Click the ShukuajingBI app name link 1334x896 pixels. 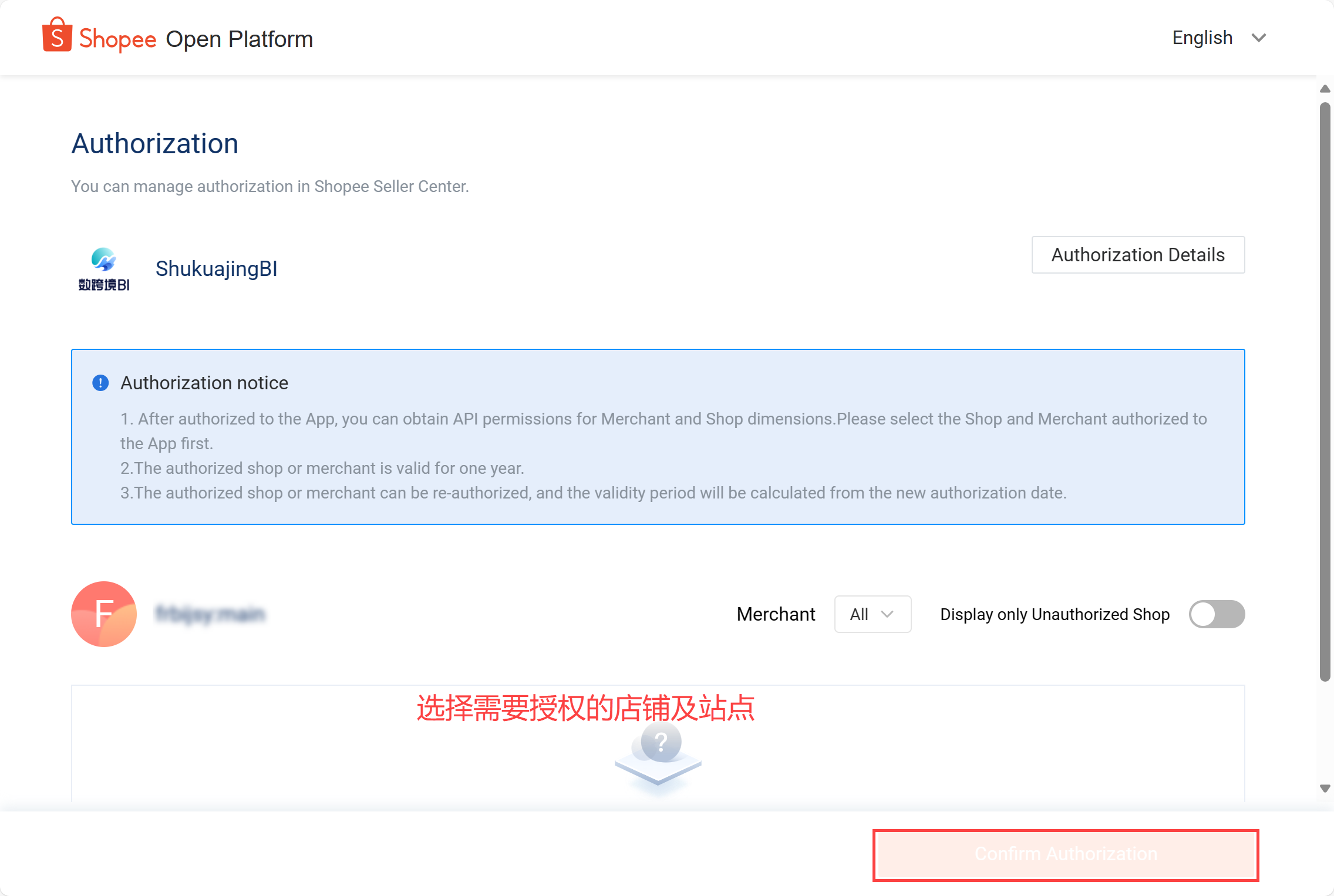click(x=216, y=269)
